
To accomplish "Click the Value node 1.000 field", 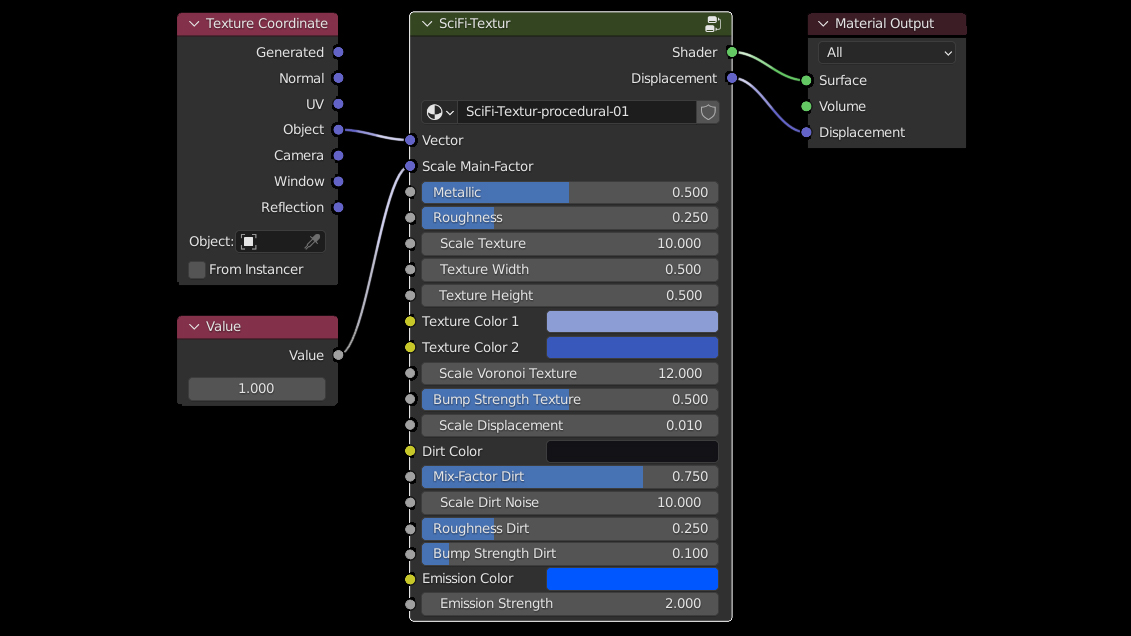I will point(257,388).
